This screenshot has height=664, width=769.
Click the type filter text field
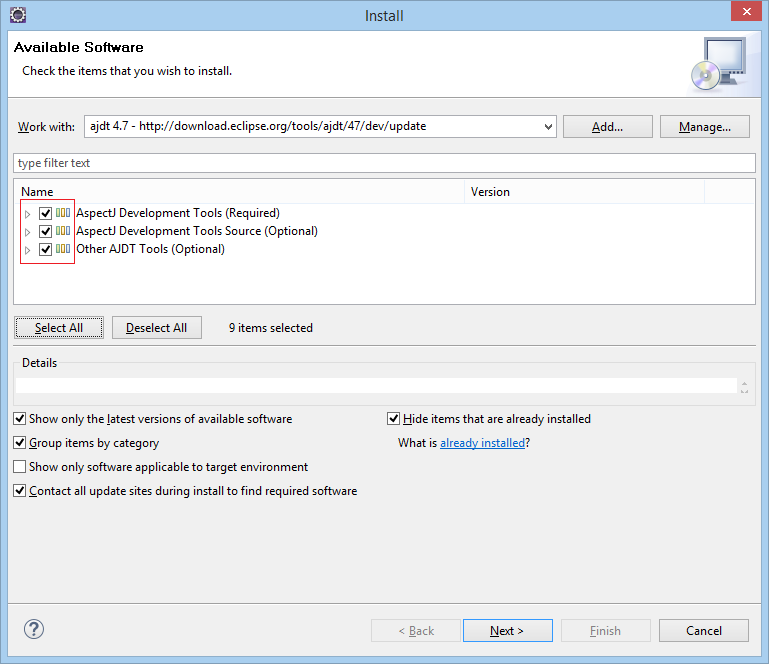tap(384, 163)
